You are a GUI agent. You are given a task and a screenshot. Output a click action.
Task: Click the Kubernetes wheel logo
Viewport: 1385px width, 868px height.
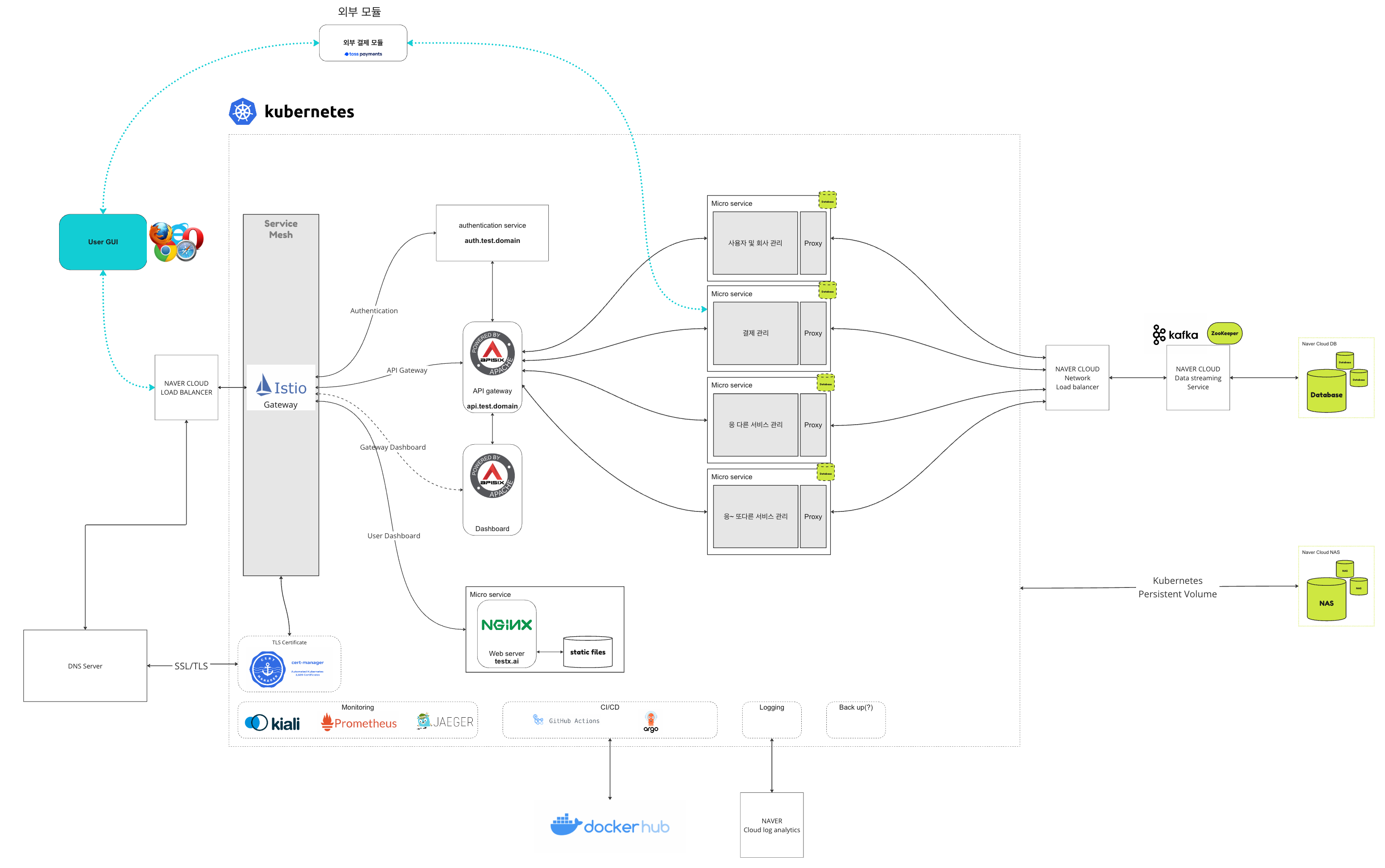pyautogui.click(x=242, y=111)
